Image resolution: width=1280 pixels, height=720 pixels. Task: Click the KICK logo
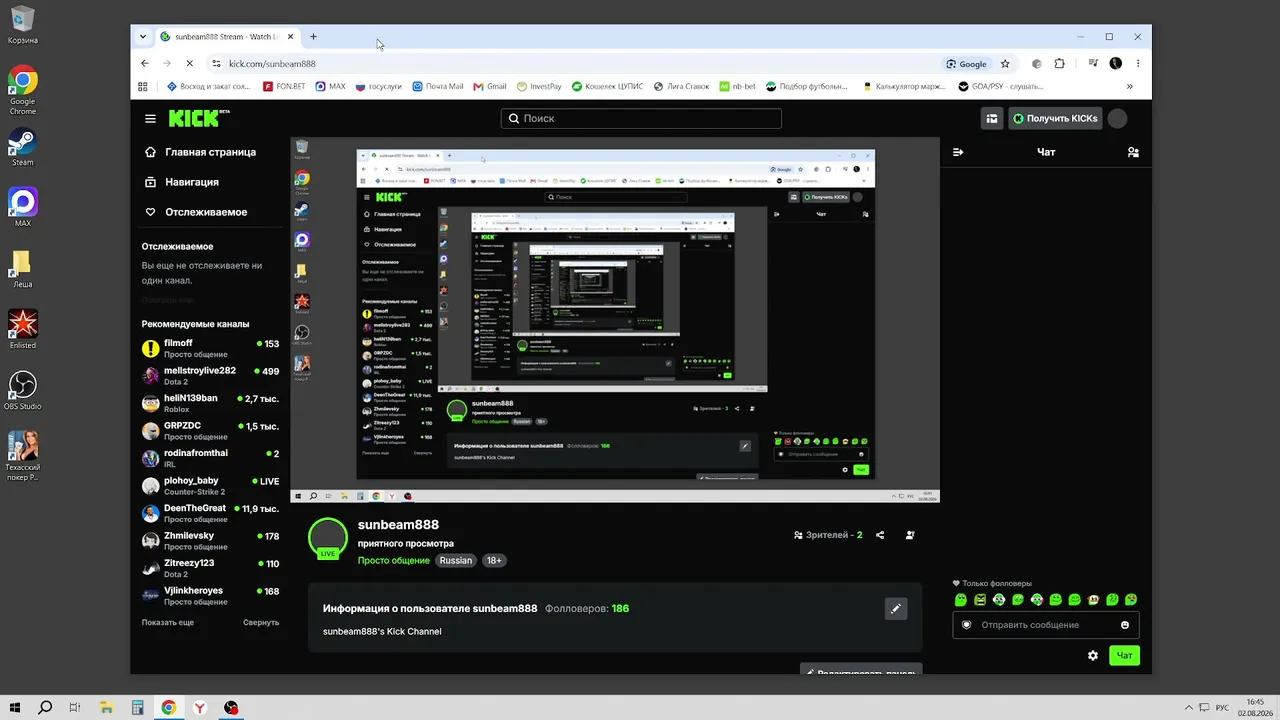pyautogui.click(x=198, y=118)
